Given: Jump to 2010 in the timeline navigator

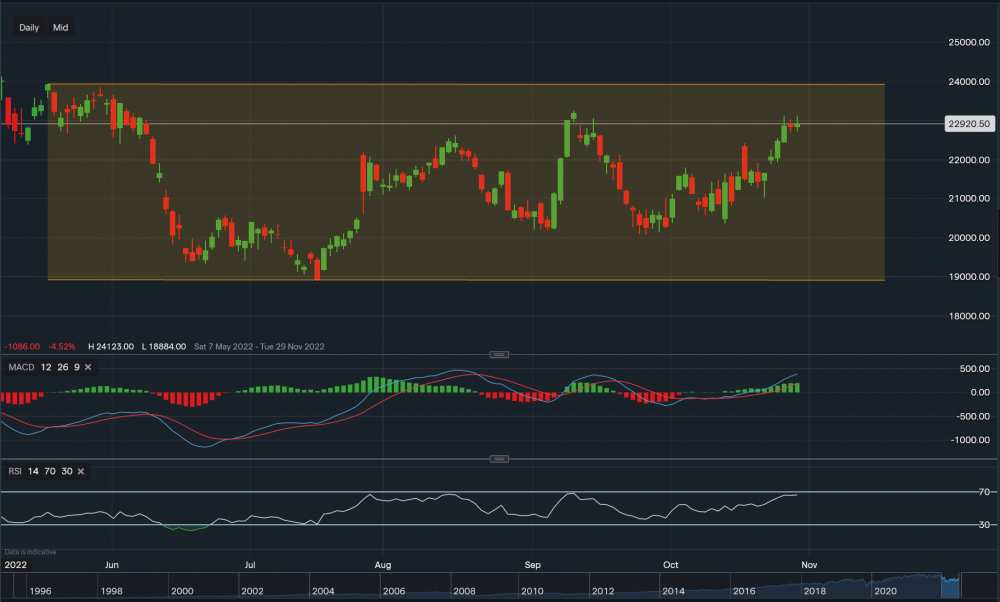Looking at the screenshot, I should 530,591.
